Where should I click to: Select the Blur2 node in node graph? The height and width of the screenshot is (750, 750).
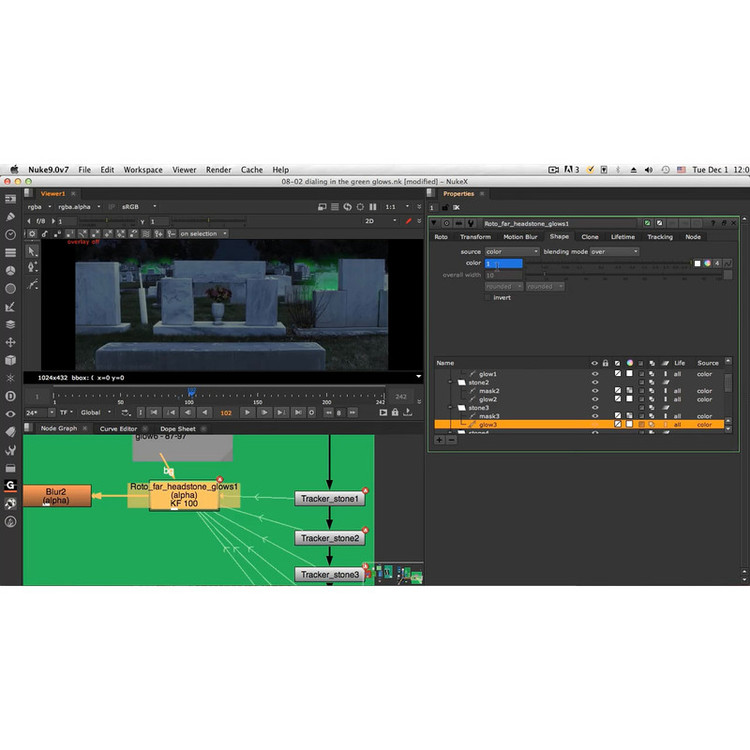56,495
